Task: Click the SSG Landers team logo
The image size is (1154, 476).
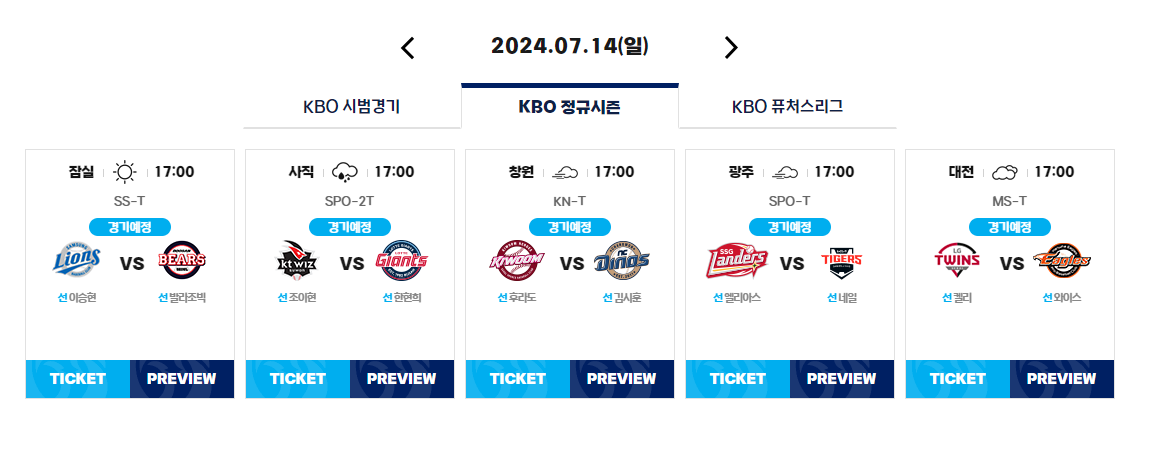Action: [737, 262]
